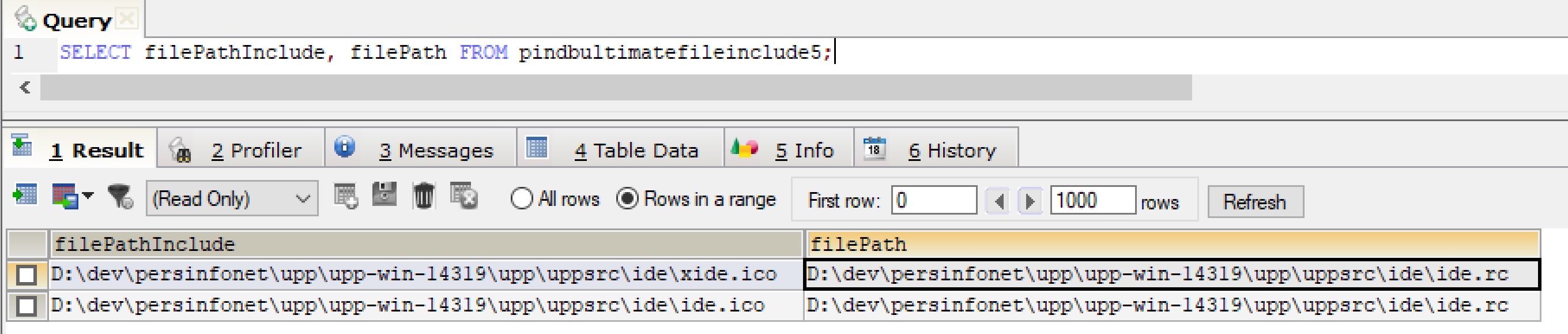Expand the copy result dropdown arrow

click(x=89, y=196)
